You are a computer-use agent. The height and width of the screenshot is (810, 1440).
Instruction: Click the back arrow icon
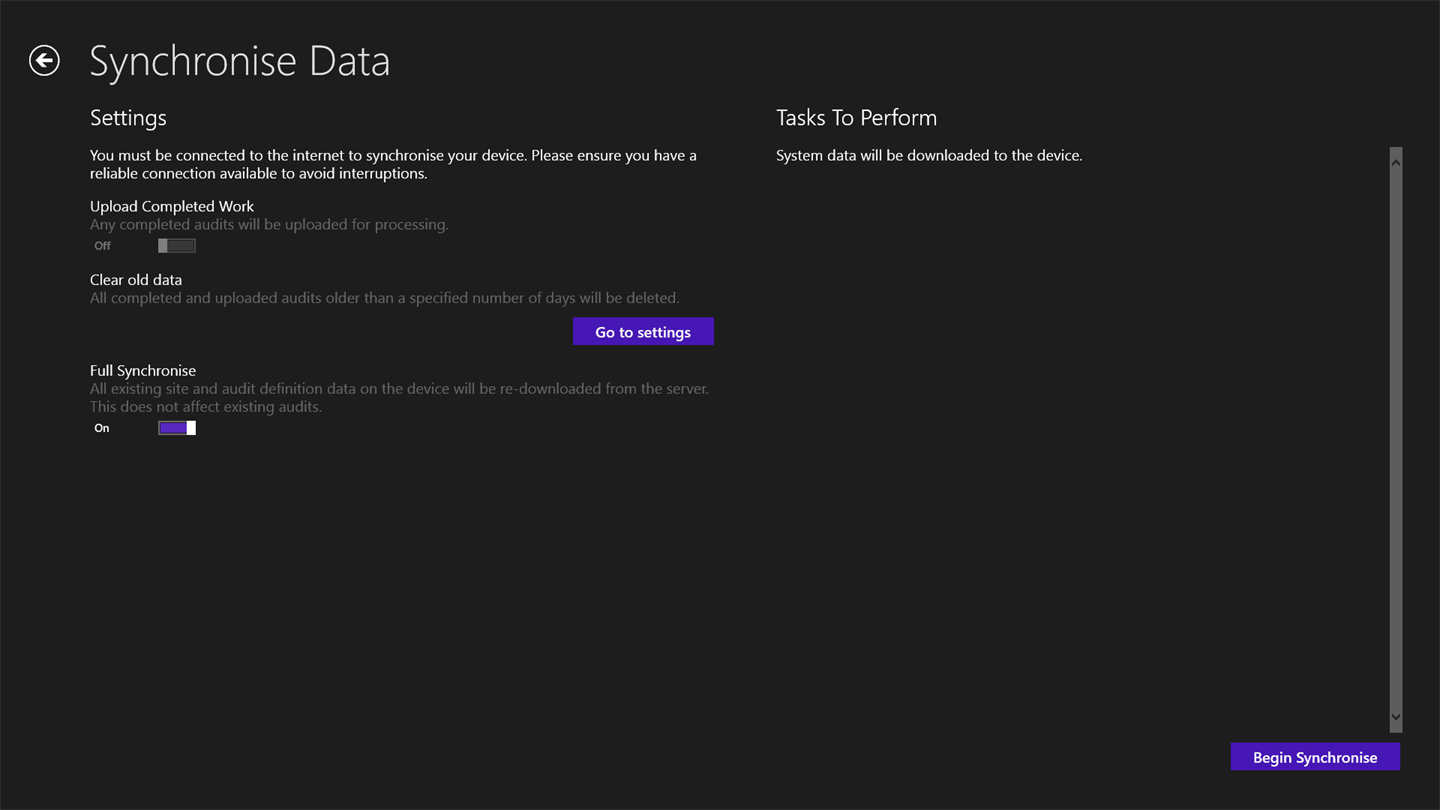click(x=44, y=61)
